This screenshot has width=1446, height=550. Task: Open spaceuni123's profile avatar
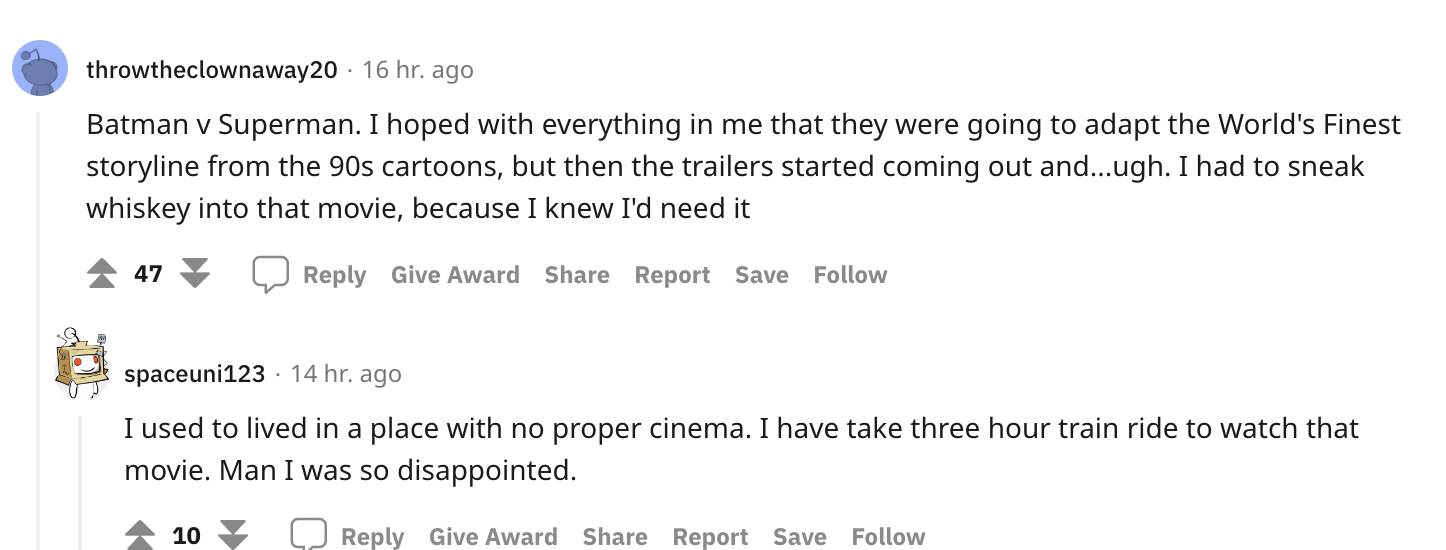click(x=82, y=362)
